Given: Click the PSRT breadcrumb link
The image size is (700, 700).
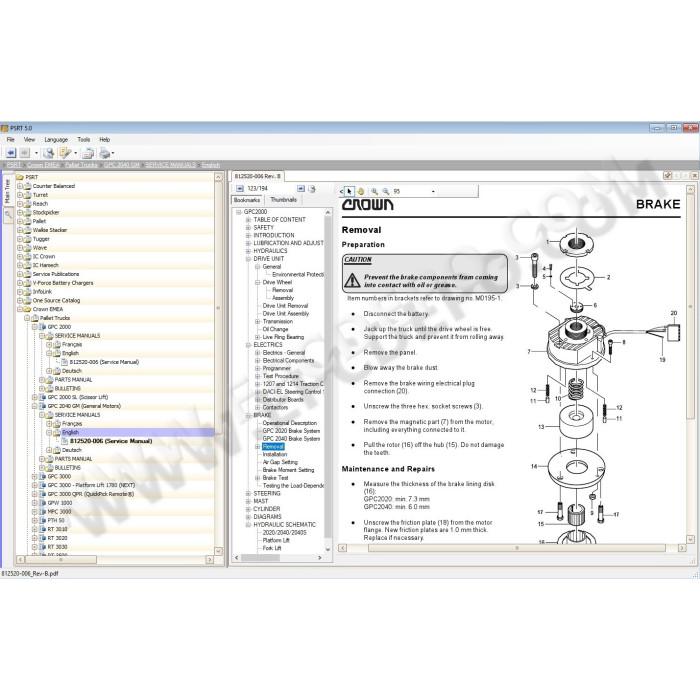Looking at the screenshot, I should coord(14,165).
